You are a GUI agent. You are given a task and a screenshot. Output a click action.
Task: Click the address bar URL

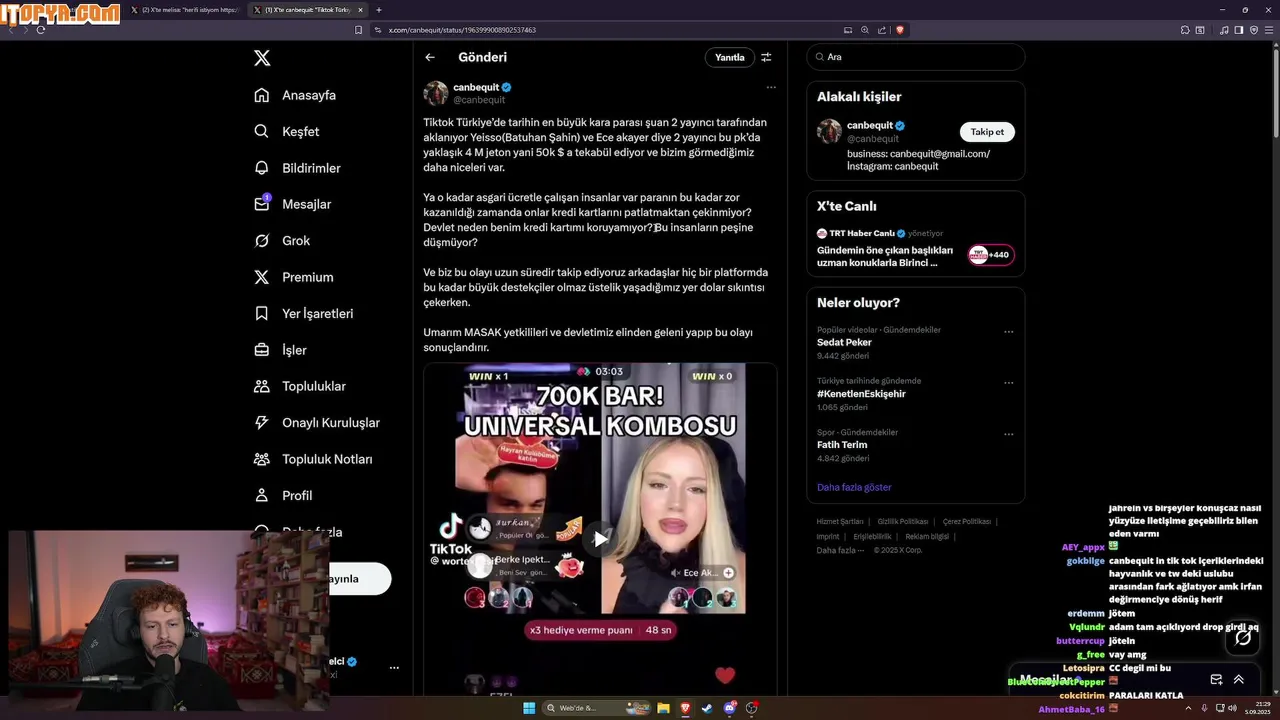point(461,30)
